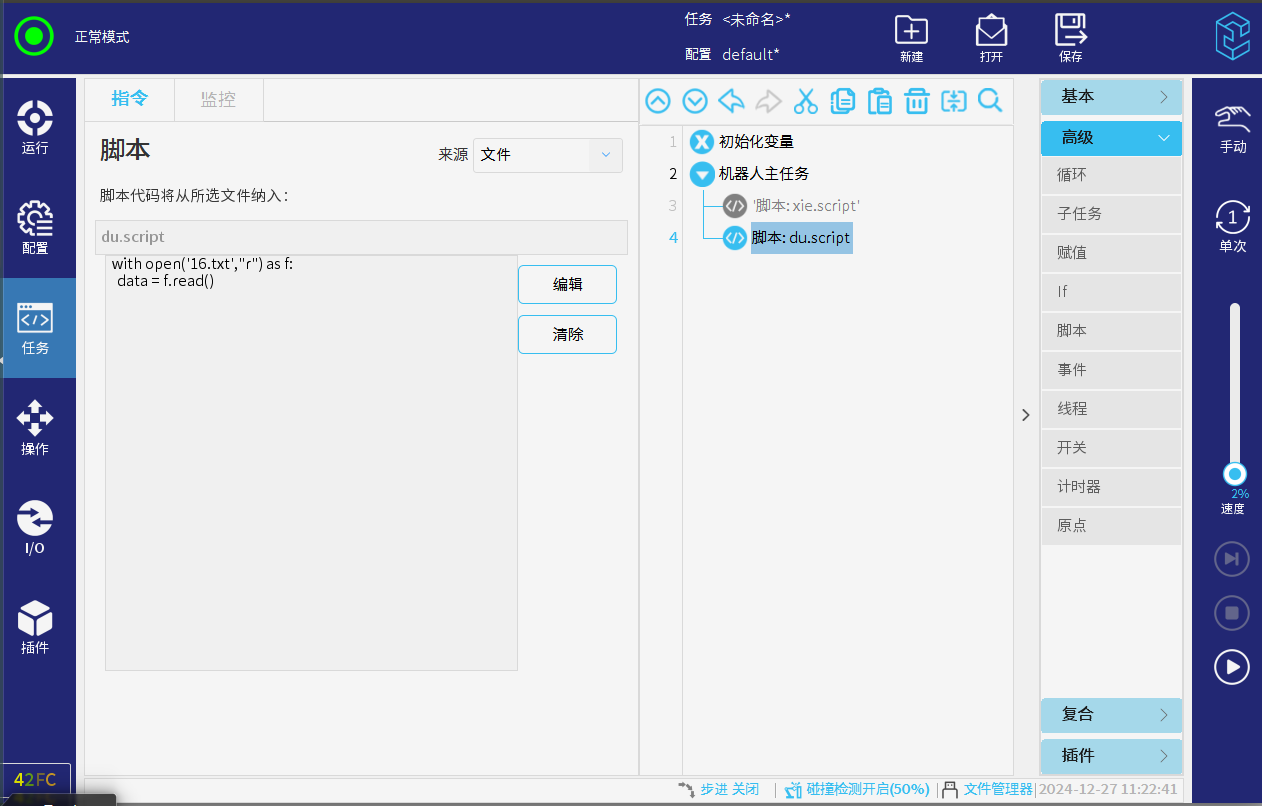Move node up with the up-arrow icon
The image size is (1262, 806).
[657, 101]
